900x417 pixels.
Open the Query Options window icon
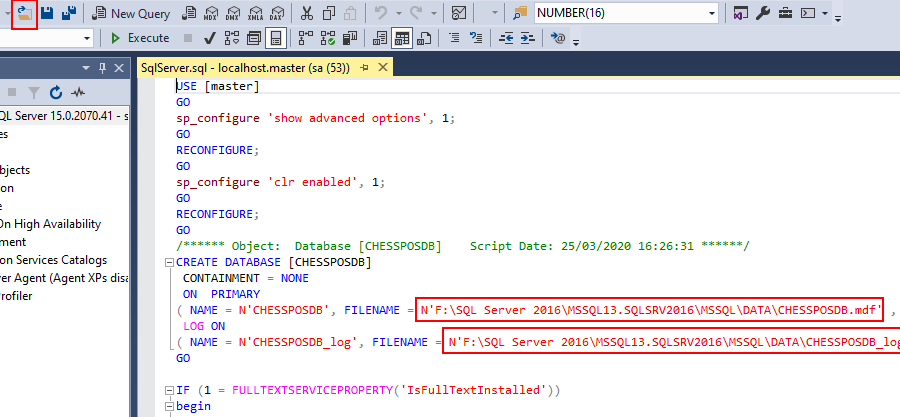(x=254, y=38)
